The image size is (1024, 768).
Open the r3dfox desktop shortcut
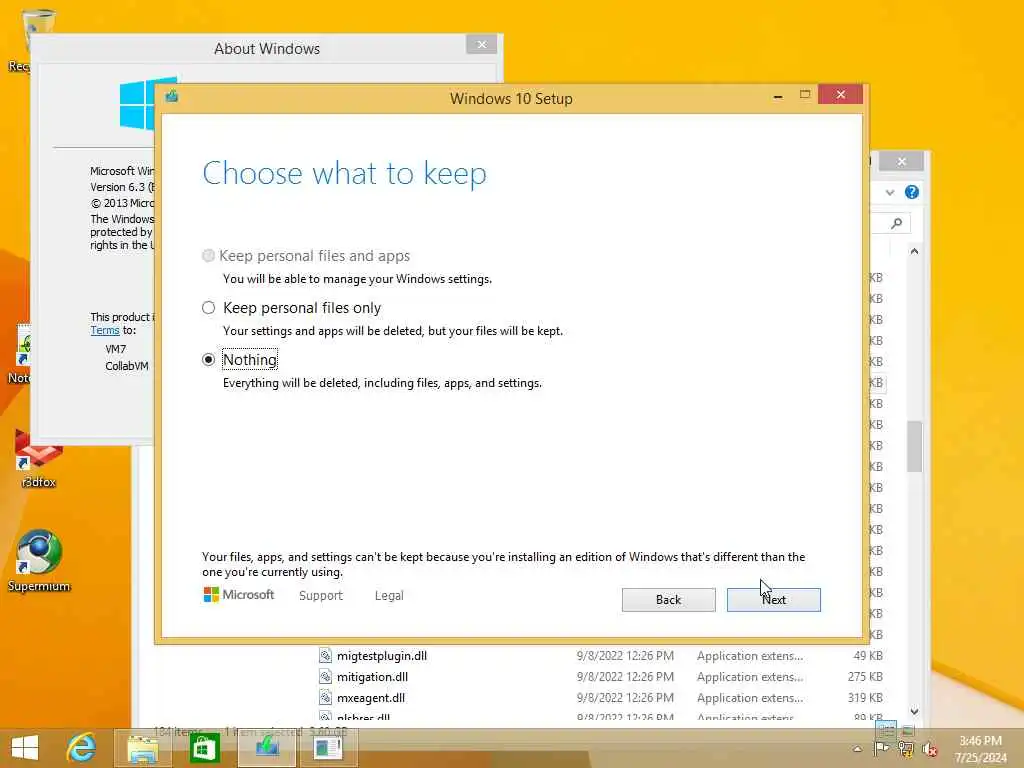(x=38, y=458)
